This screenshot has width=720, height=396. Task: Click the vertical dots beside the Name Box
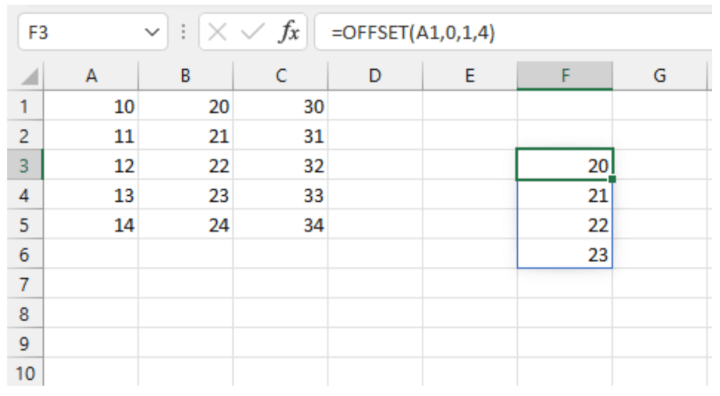click(x=183, y=32)
